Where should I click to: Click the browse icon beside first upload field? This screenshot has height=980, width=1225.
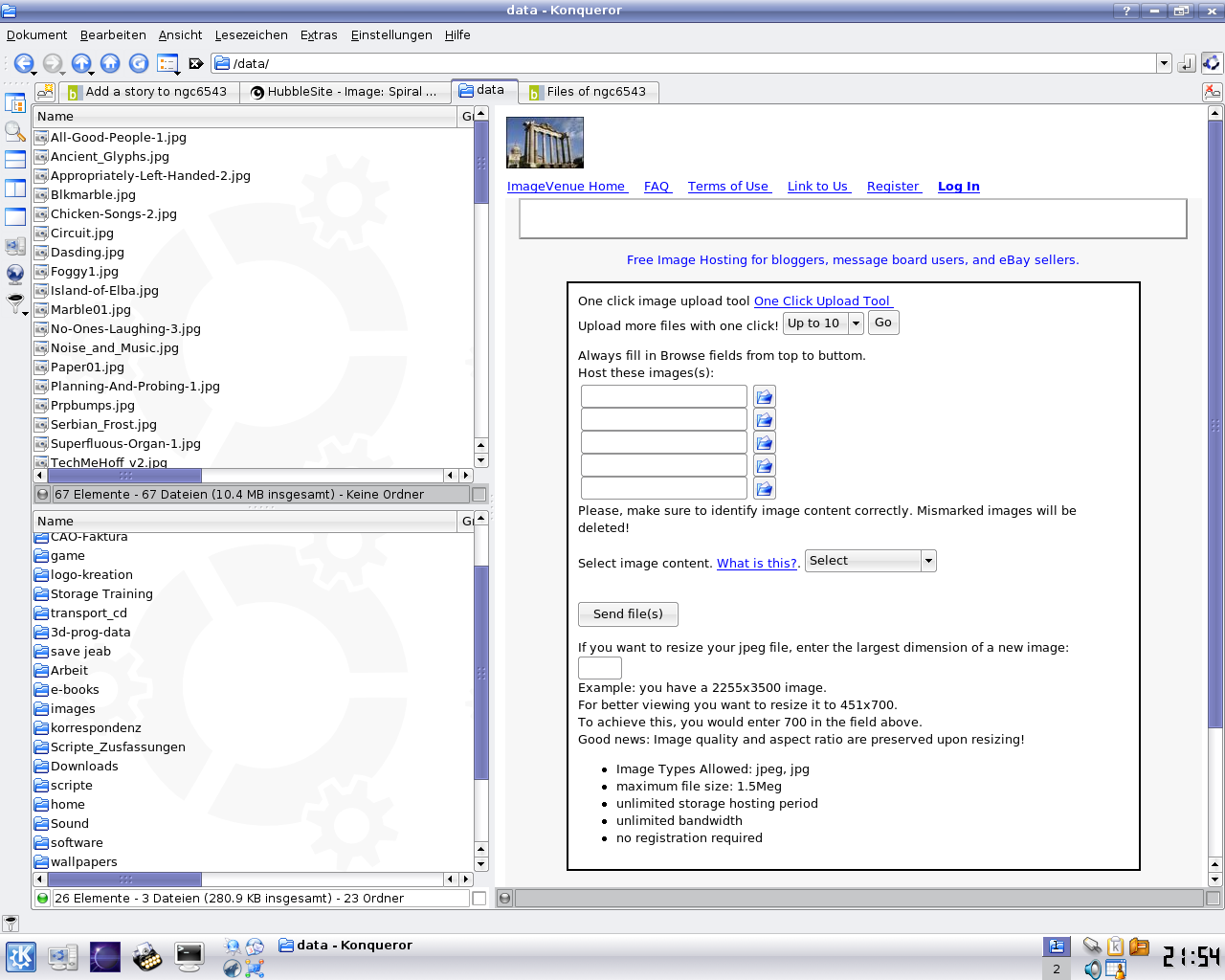tap(764, 396)
